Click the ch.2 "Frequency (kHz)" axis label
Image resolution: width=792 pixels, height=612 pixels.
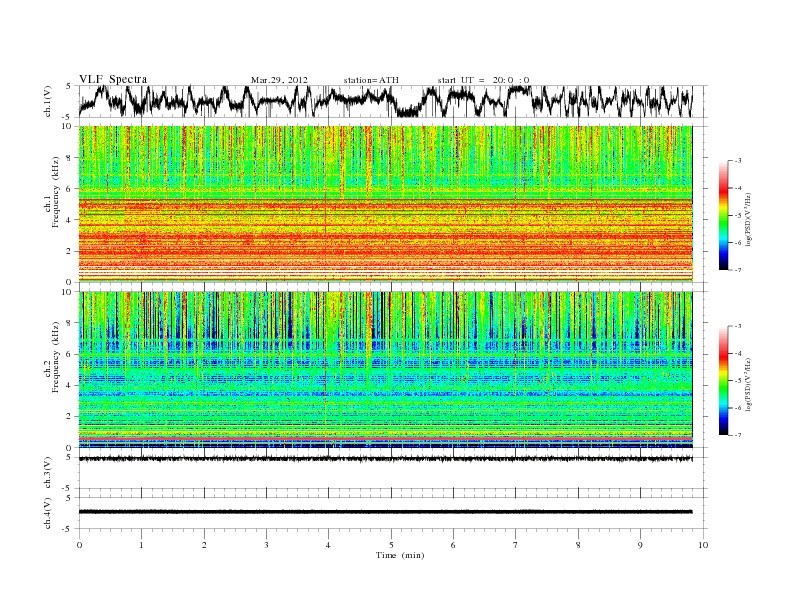pos(56,358)
